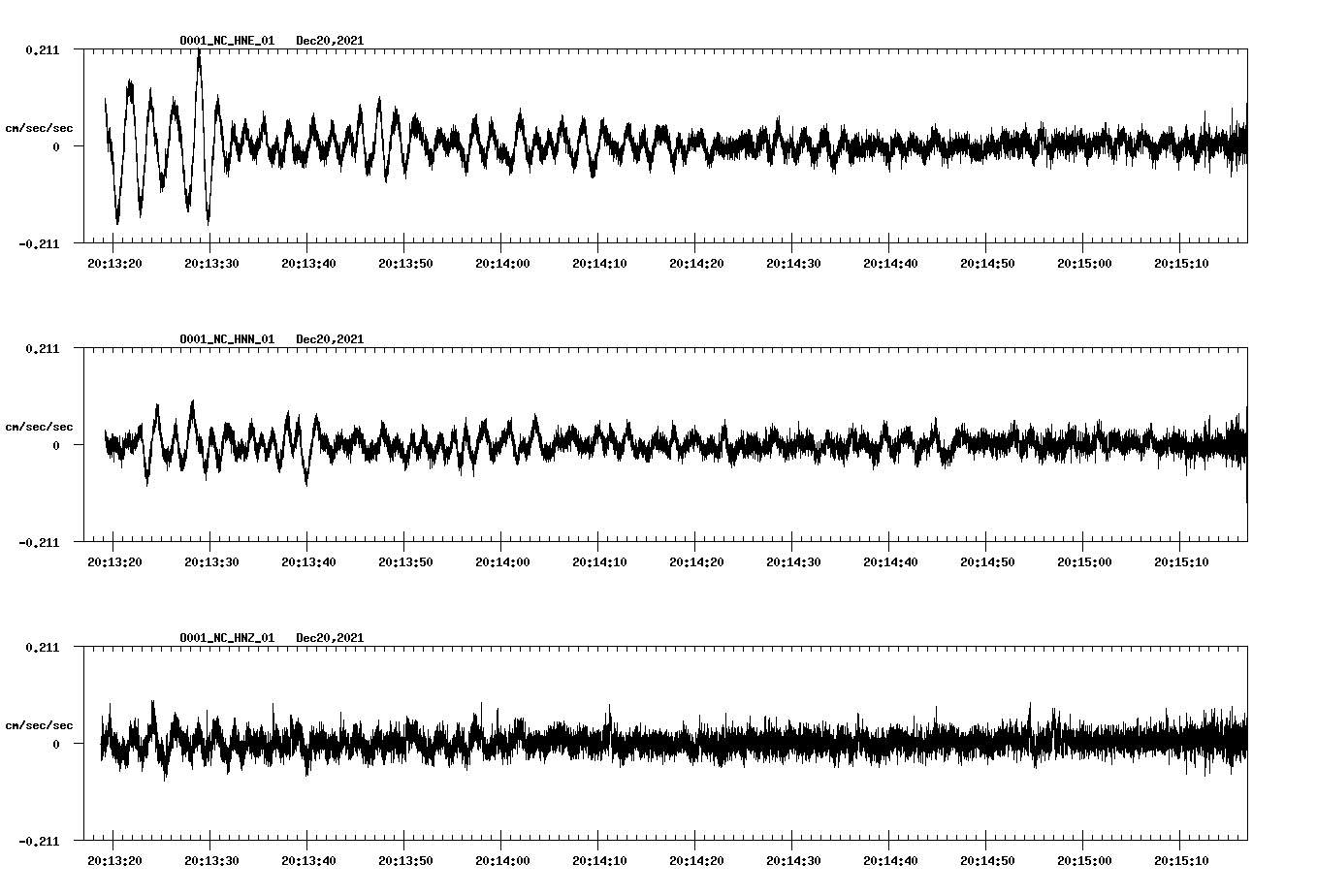This screenshot has height=896, width=1317.
Task: Click the cm/sec/sec unit label of HNN plot
Action: coord(39,427)
